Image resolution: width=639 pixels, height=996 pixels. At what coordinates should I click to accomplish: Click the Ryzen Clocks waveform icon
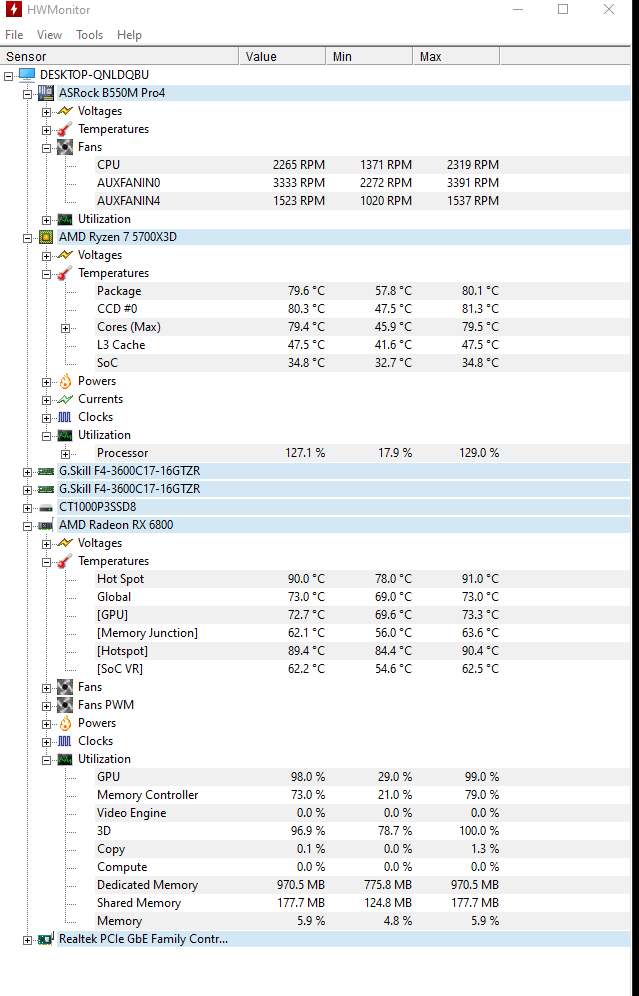(65, 417)
